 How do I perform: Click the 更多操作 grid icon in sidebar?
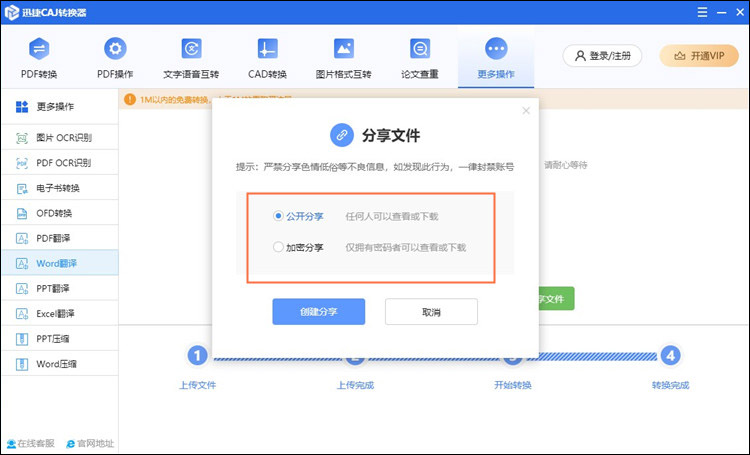[22, 107]
